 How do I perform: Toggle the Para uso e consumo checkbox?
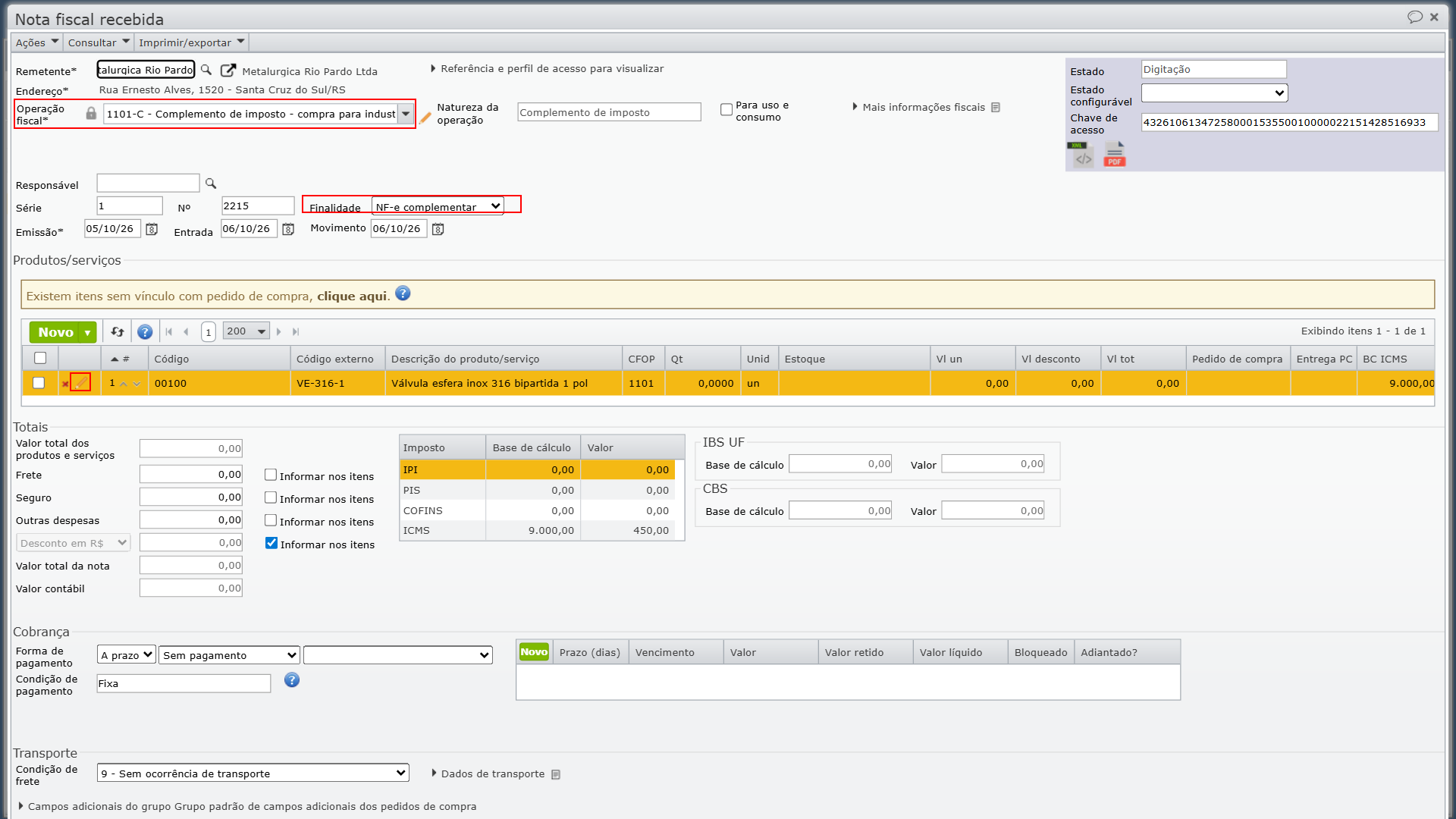[x=726, y=109]
